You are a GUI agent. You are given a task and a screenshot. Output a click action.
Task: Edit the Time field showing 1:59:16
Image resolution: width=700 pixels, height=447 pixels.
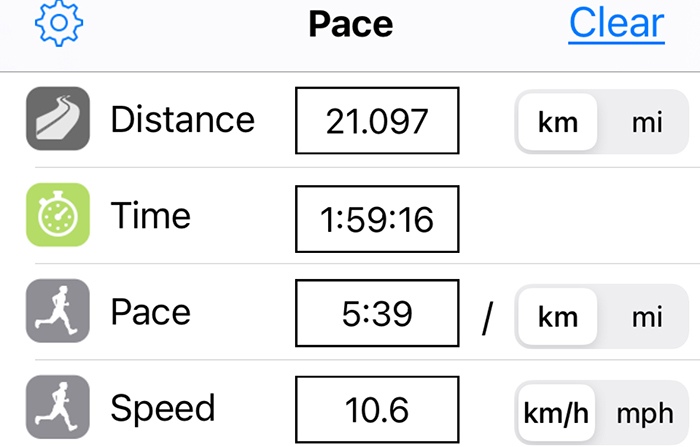click(377, 219)
